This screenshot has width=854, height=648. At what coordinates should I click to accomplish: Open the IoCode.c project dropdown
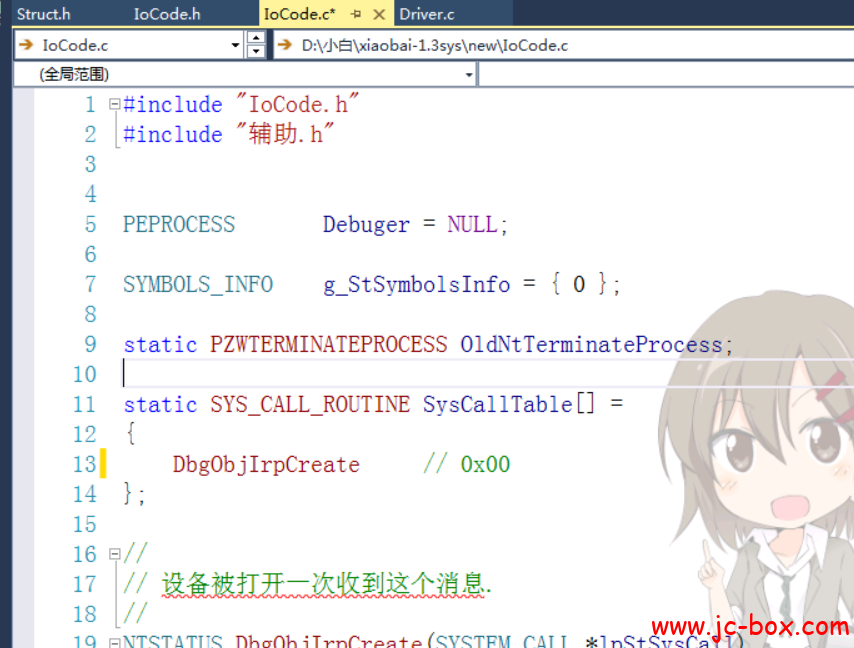coord(236,45)
